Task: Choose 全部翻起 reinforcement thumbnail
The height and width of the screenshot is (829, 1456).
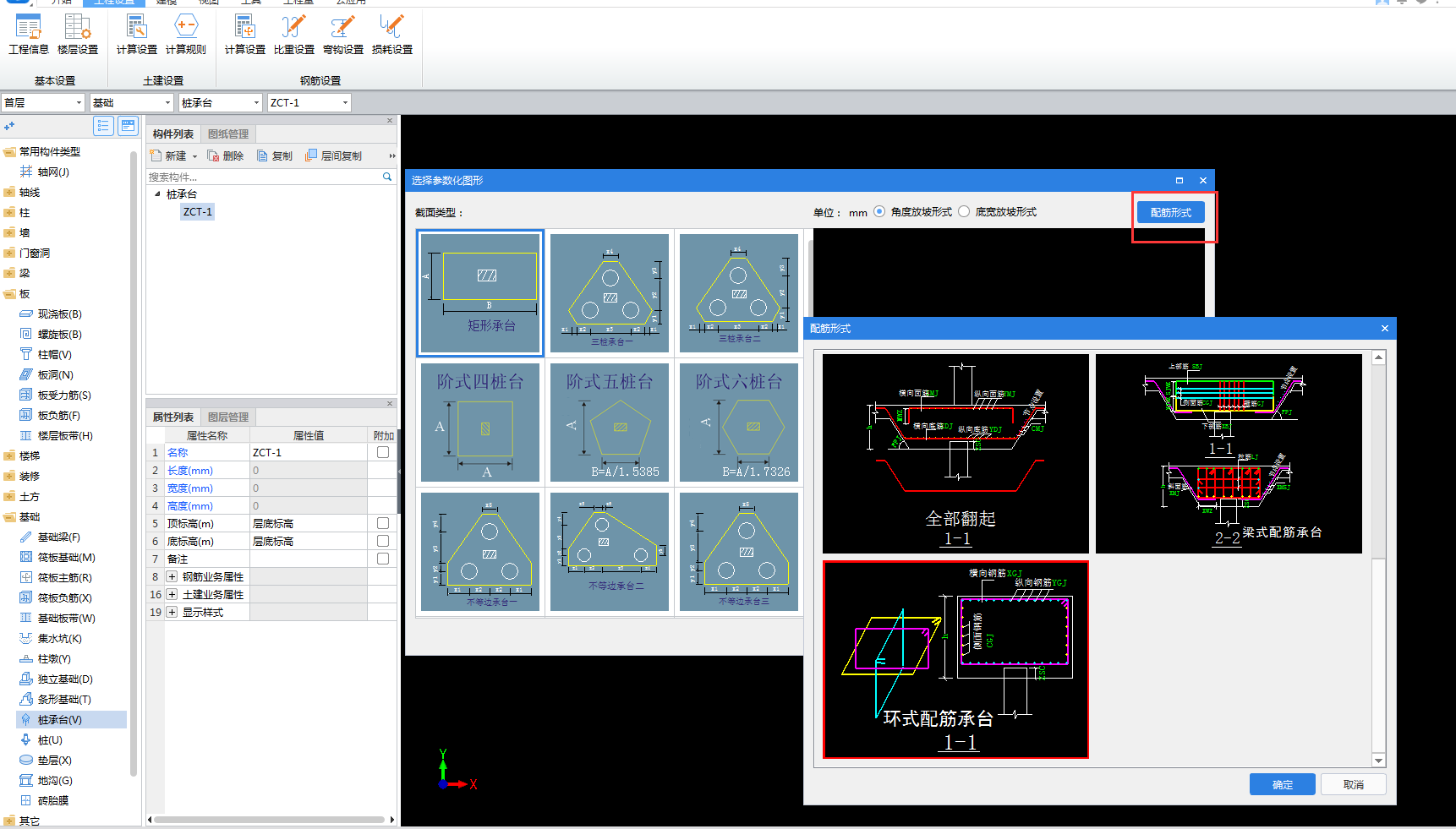Action: pyautogui.click(x=955, y=454)
